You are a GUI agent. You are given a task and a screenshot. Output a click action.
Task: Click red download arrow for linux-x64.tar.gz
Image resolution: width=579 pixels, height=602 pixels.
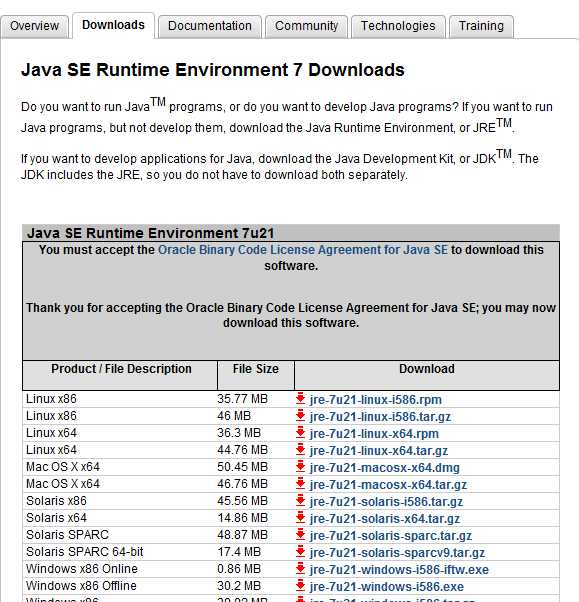pyautogui.click(x=300, y=449)
